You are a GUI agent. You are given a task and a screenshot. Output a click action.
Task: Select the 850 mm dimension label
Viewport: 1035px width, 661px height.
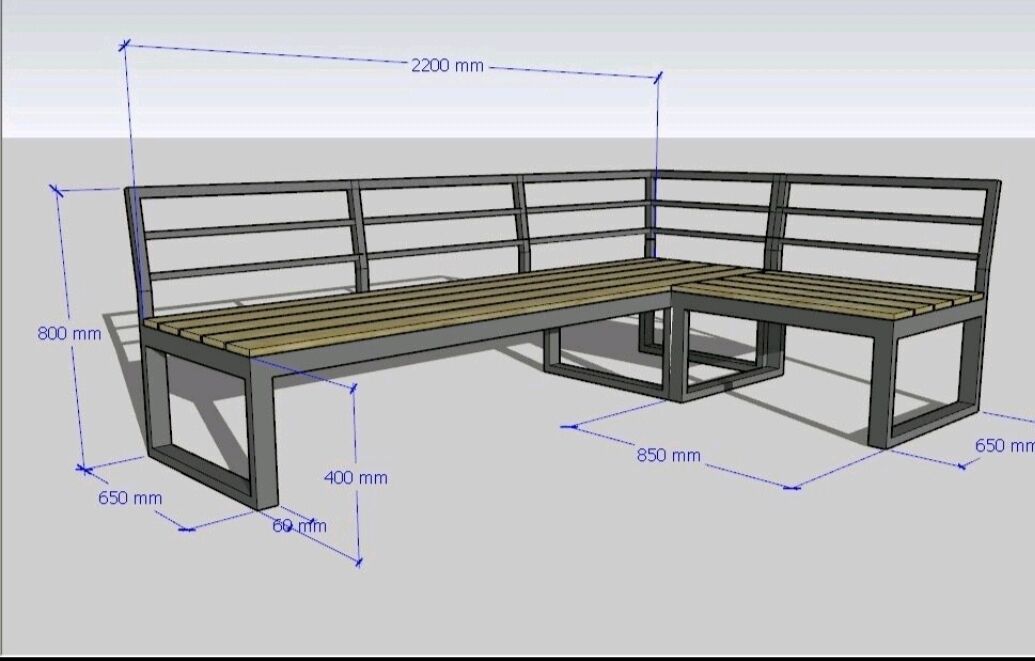coord(669,455)
